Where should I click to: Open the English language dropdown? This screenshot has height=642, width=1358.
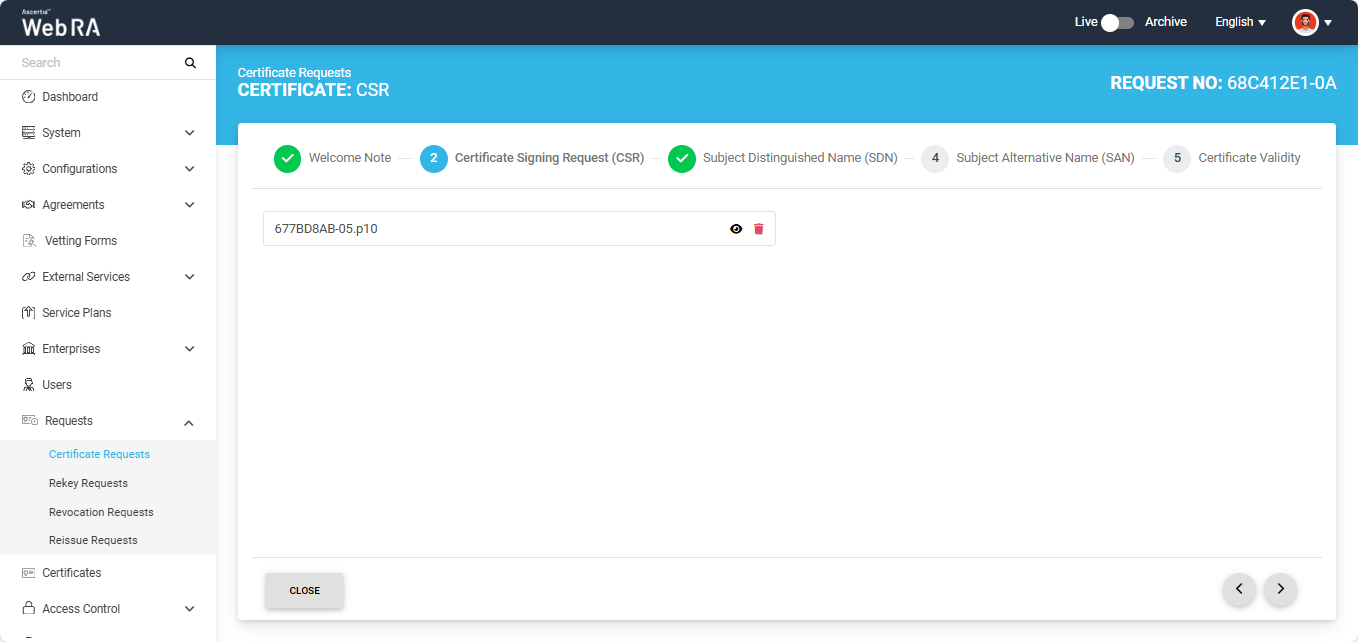1240,22
